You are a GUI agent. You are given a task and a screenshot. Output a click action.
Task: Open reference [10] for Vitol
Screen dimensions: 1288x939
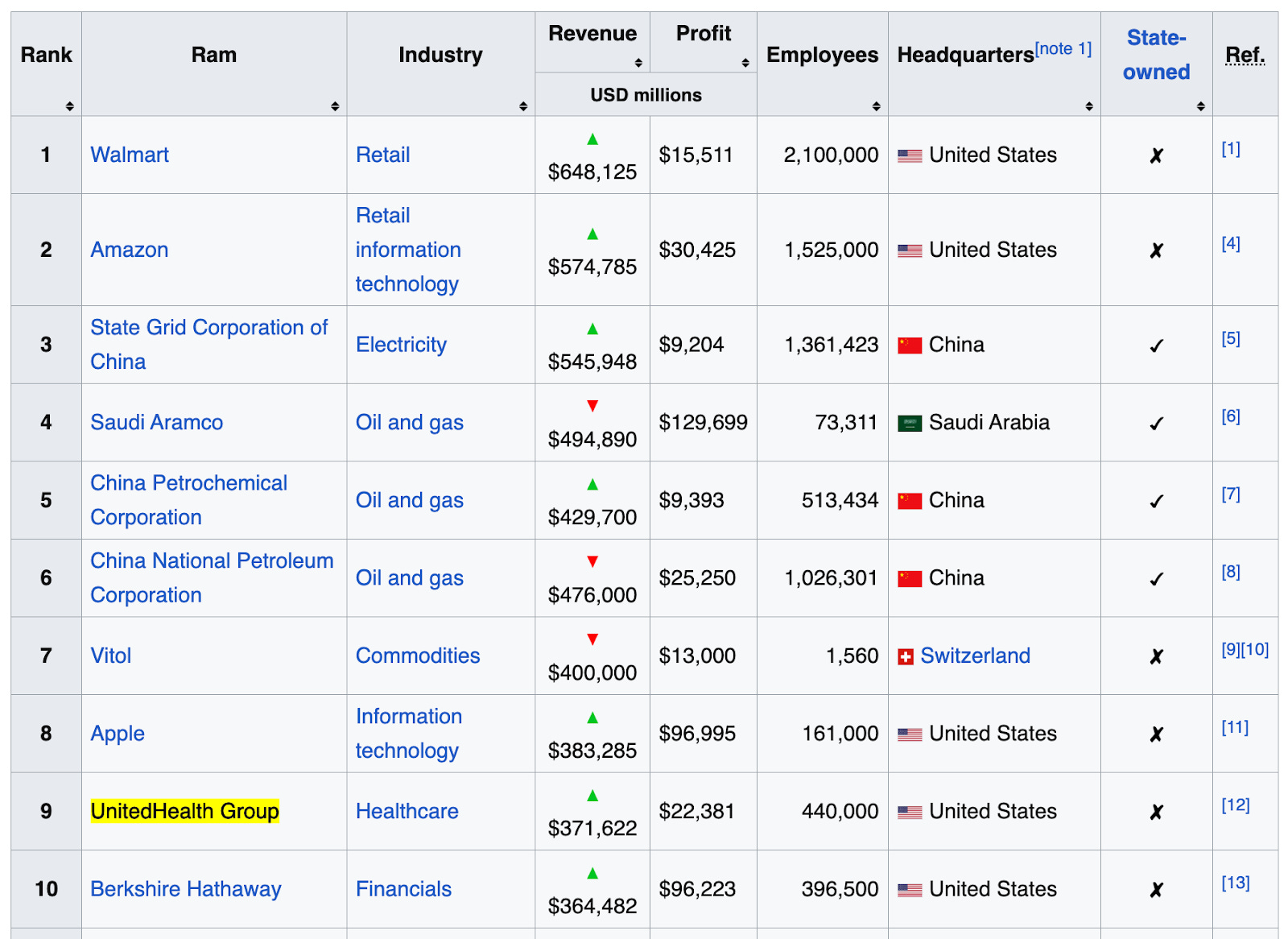pos(1255,649)
